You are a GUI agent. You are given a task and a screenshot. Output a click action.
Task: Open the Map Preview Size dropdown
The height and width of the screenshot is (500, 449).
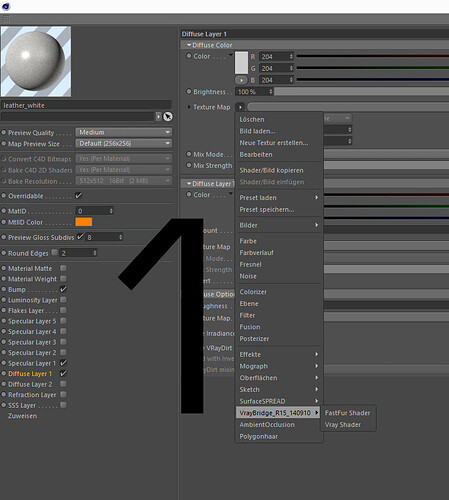(124, 143)
